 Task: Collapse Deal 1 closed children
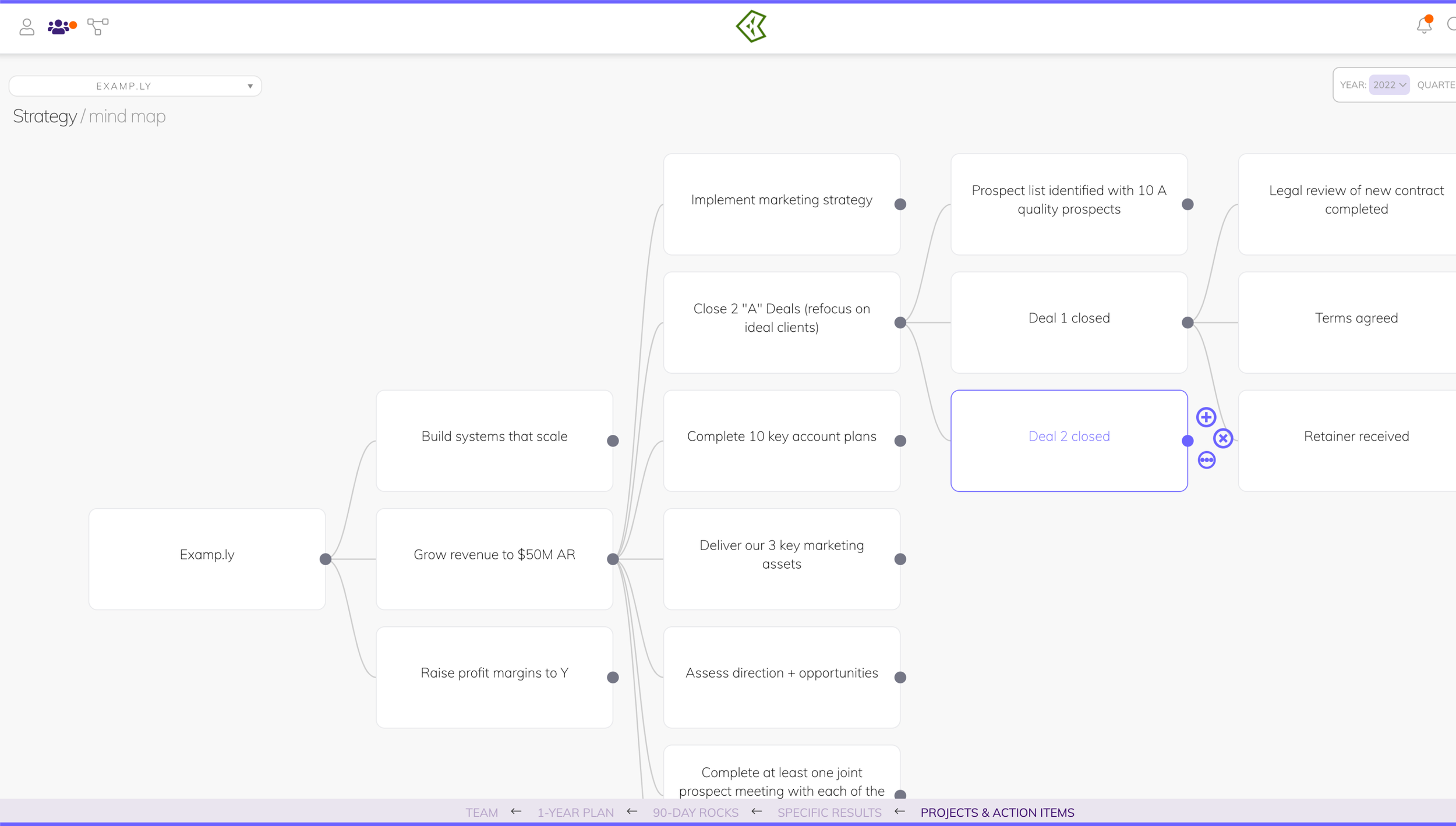coord(1188,322)
